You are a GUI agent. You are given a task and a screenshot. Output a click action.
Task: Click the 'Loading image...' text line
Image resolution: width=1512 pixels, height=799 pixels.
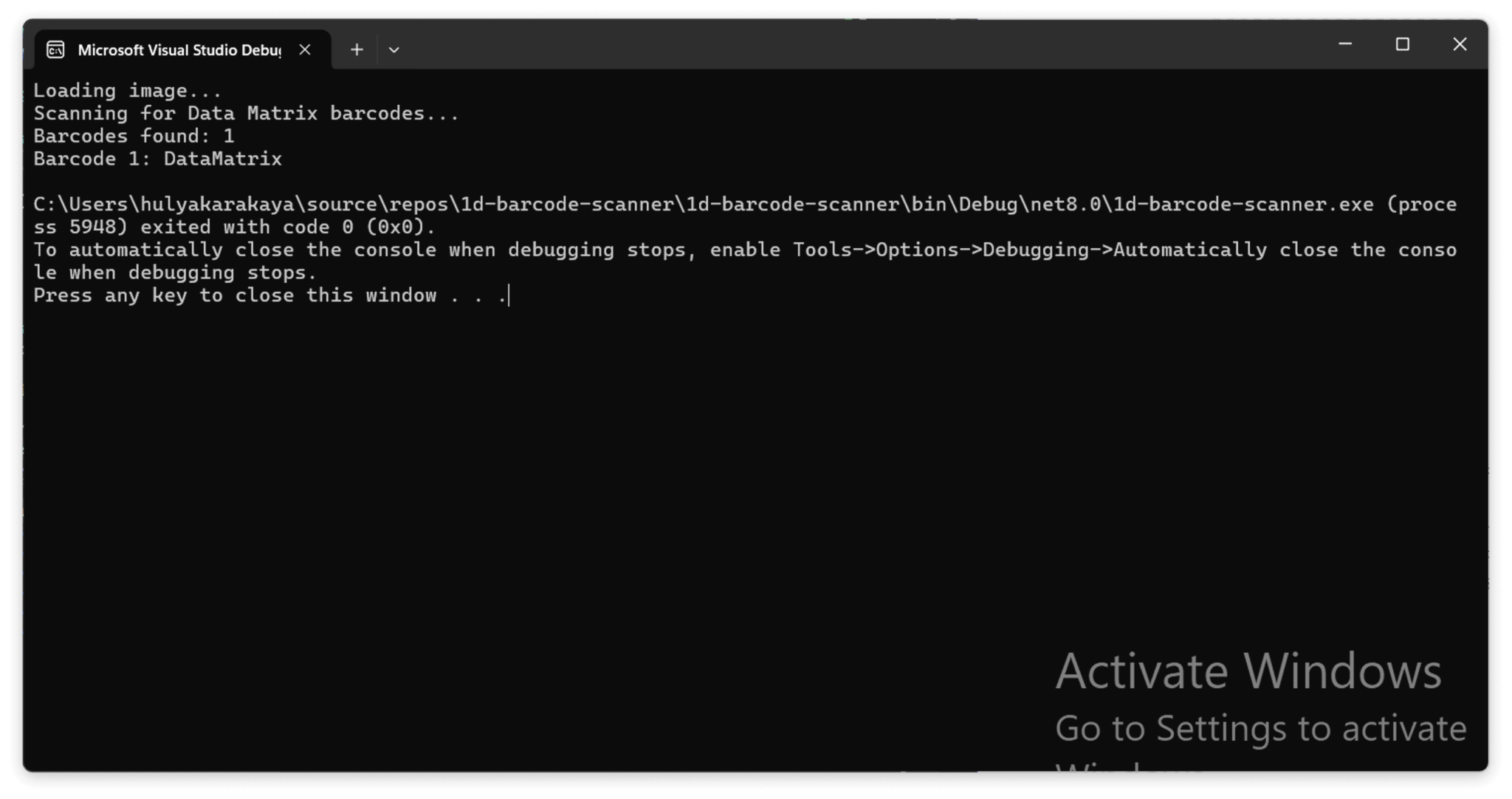(127, 89)
